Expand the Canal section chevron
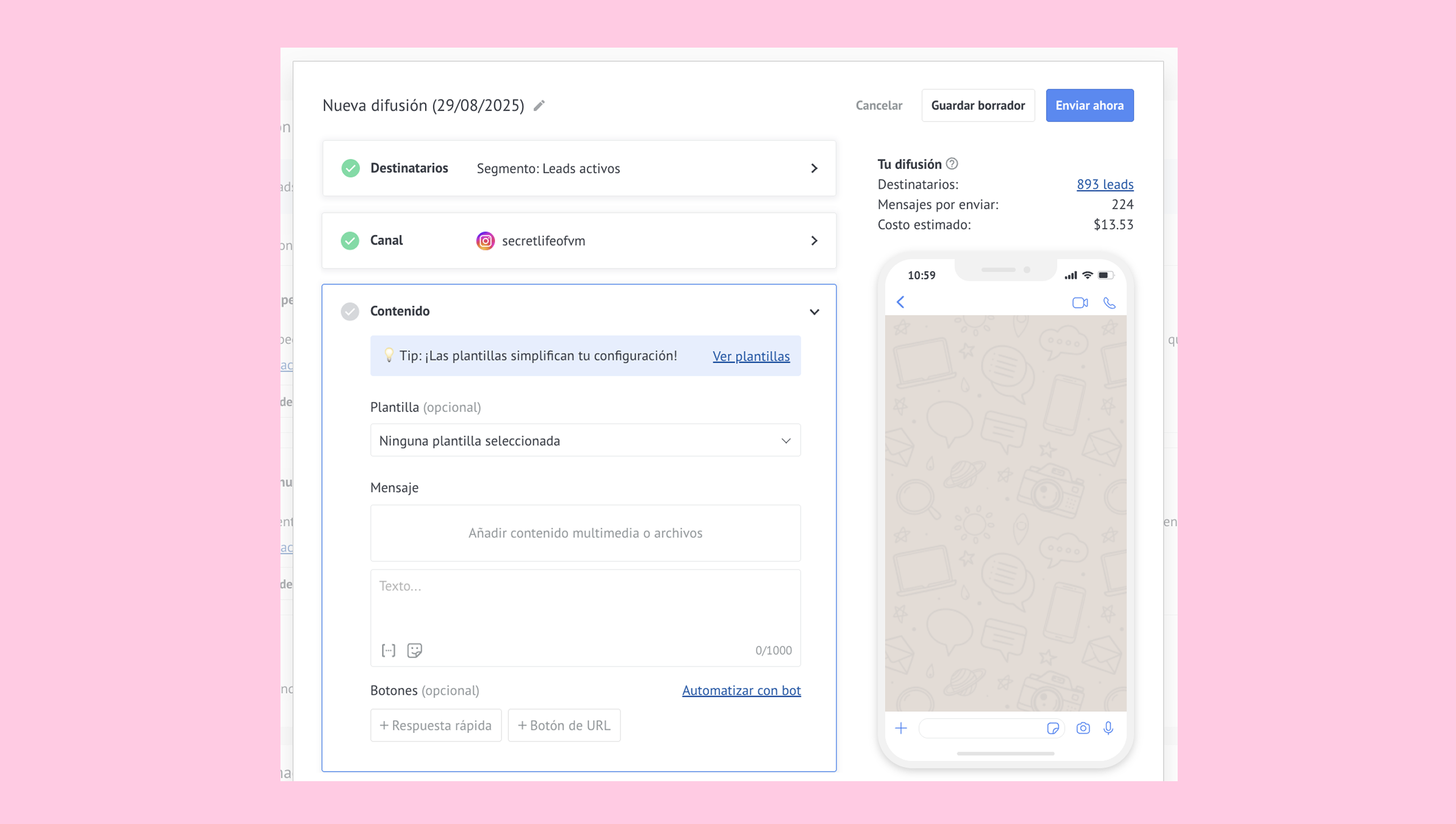 click(814, 241)
